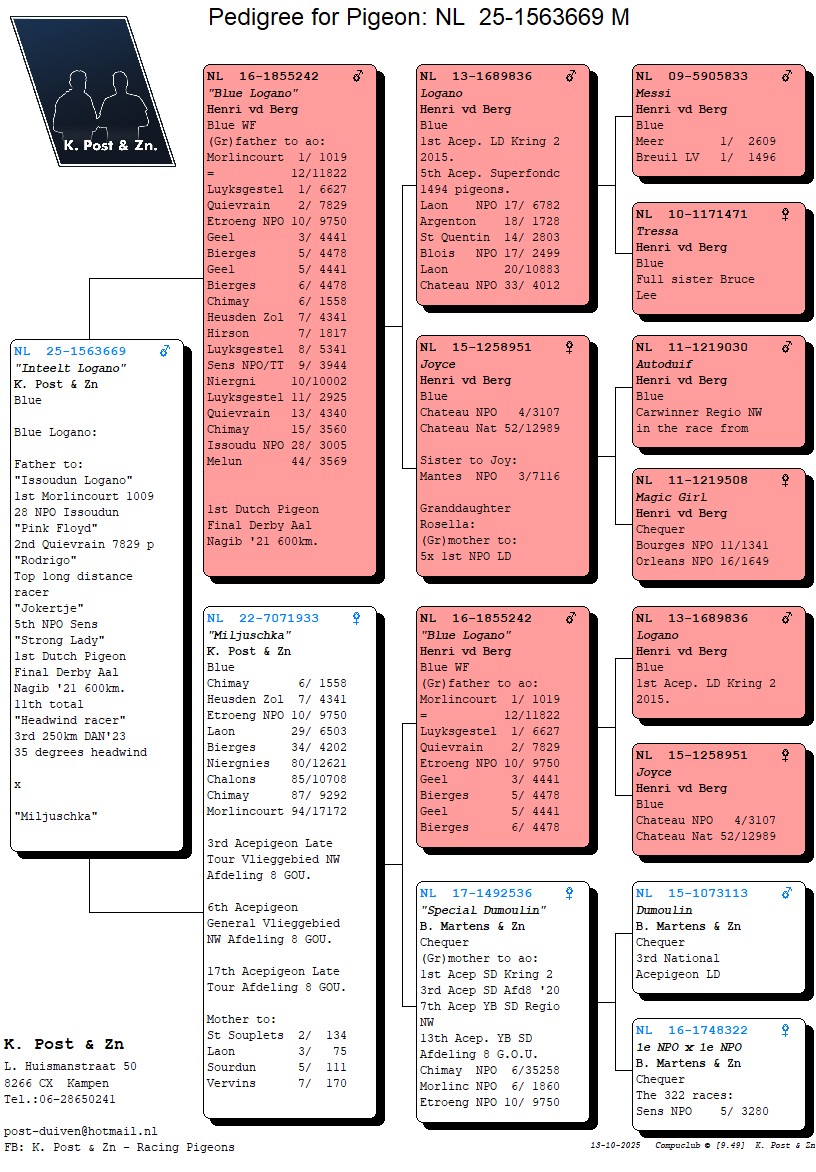Viewport: 816px width, 1172px height.
Task: Click ring number NL 17-1492536
Action: [x=476, y=893]
